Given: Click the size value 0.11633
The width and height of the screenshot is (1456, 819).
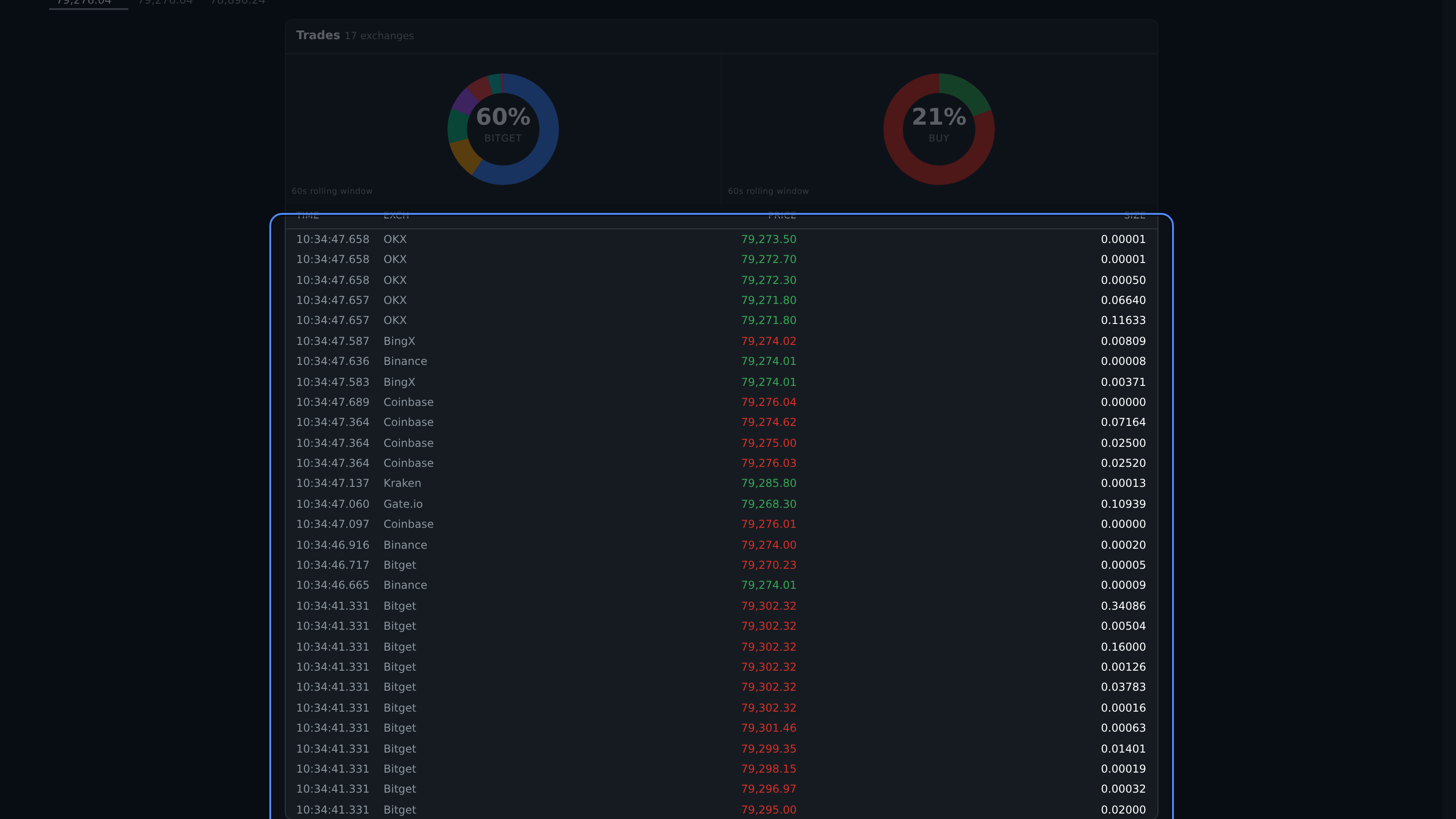Looking at the screenshot, I should (x=1123, y=320).
